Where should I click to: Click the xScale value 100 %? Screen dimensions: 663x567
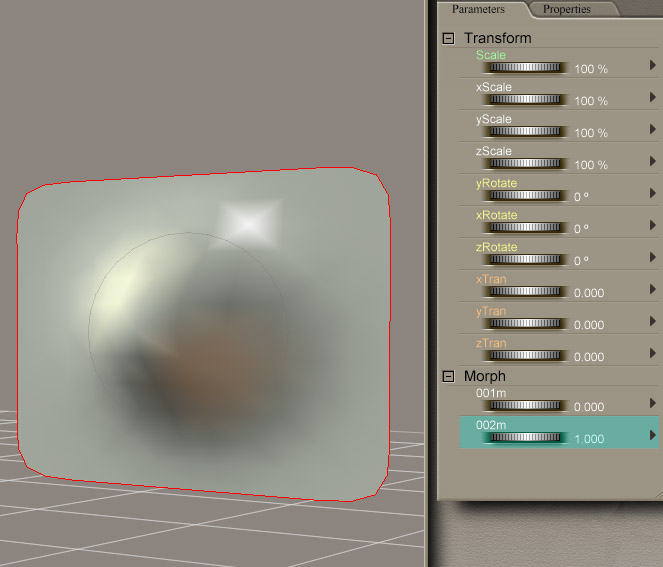click(x=591, y=101)
